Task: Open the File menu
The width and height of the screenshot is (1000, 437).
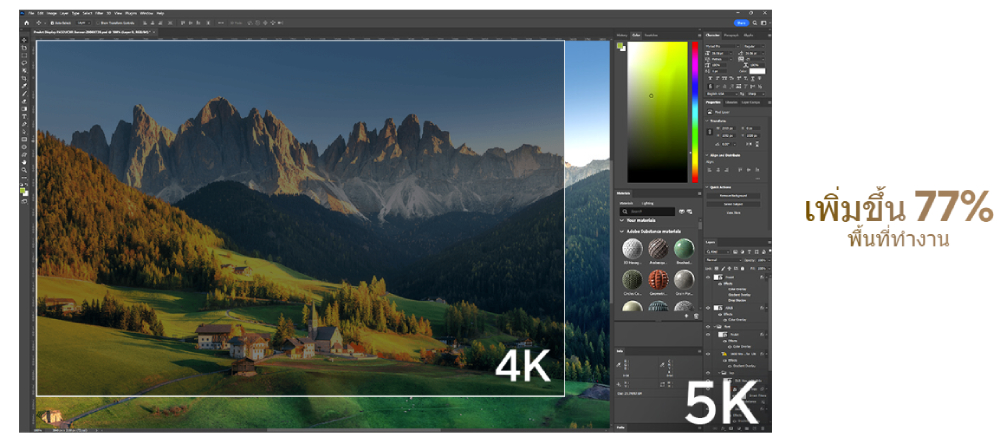Action: pyautogui.click(x=31, y=13)
